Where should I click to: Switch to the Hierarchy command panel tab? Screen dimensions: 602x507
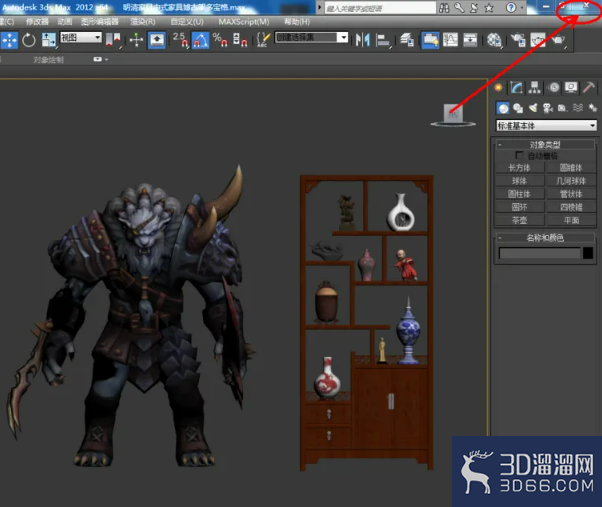pyautogui.click(x=534, y=88)
